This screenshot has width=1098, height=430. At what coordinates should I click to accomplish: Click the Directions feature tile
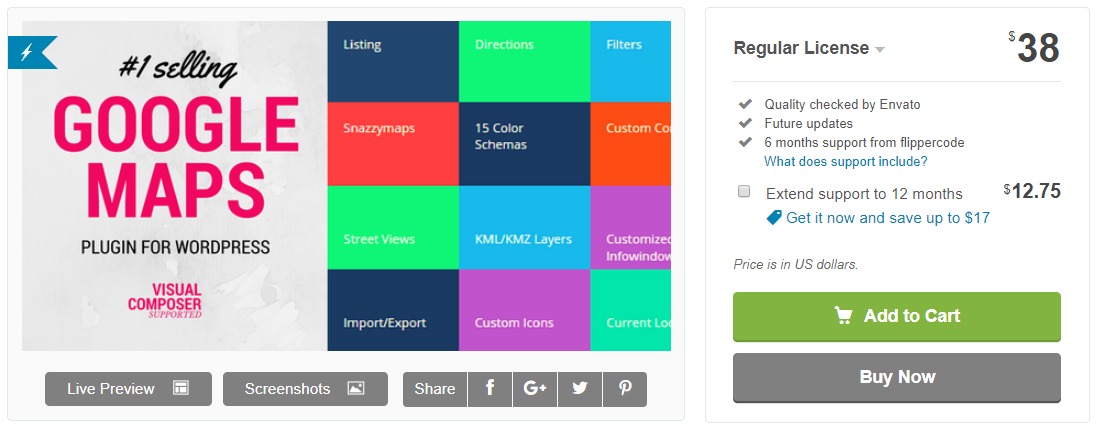(524, 62)
